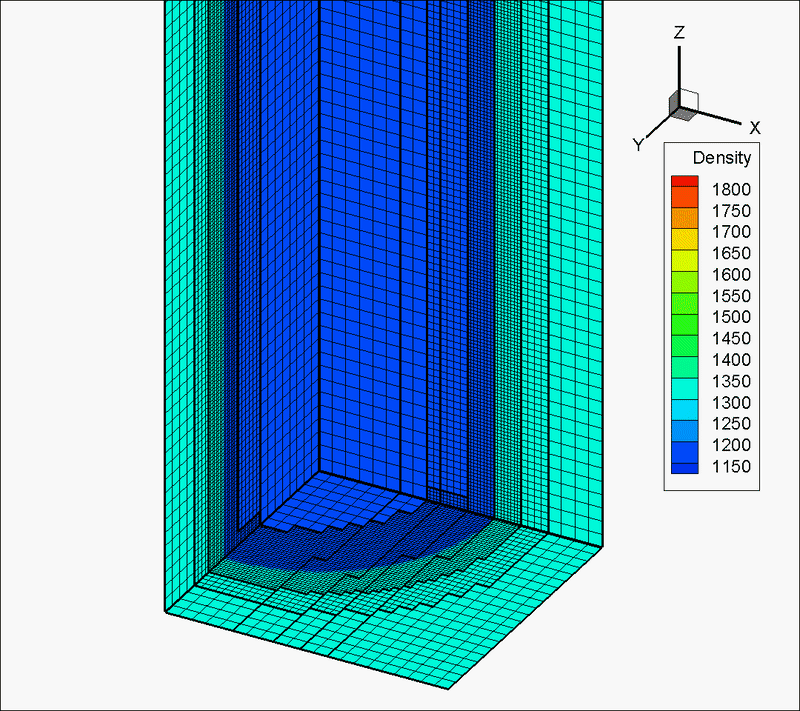Select the dark blue 1150 swatch
The width and height of the screenshot is (800, 711).
[684, 468]
